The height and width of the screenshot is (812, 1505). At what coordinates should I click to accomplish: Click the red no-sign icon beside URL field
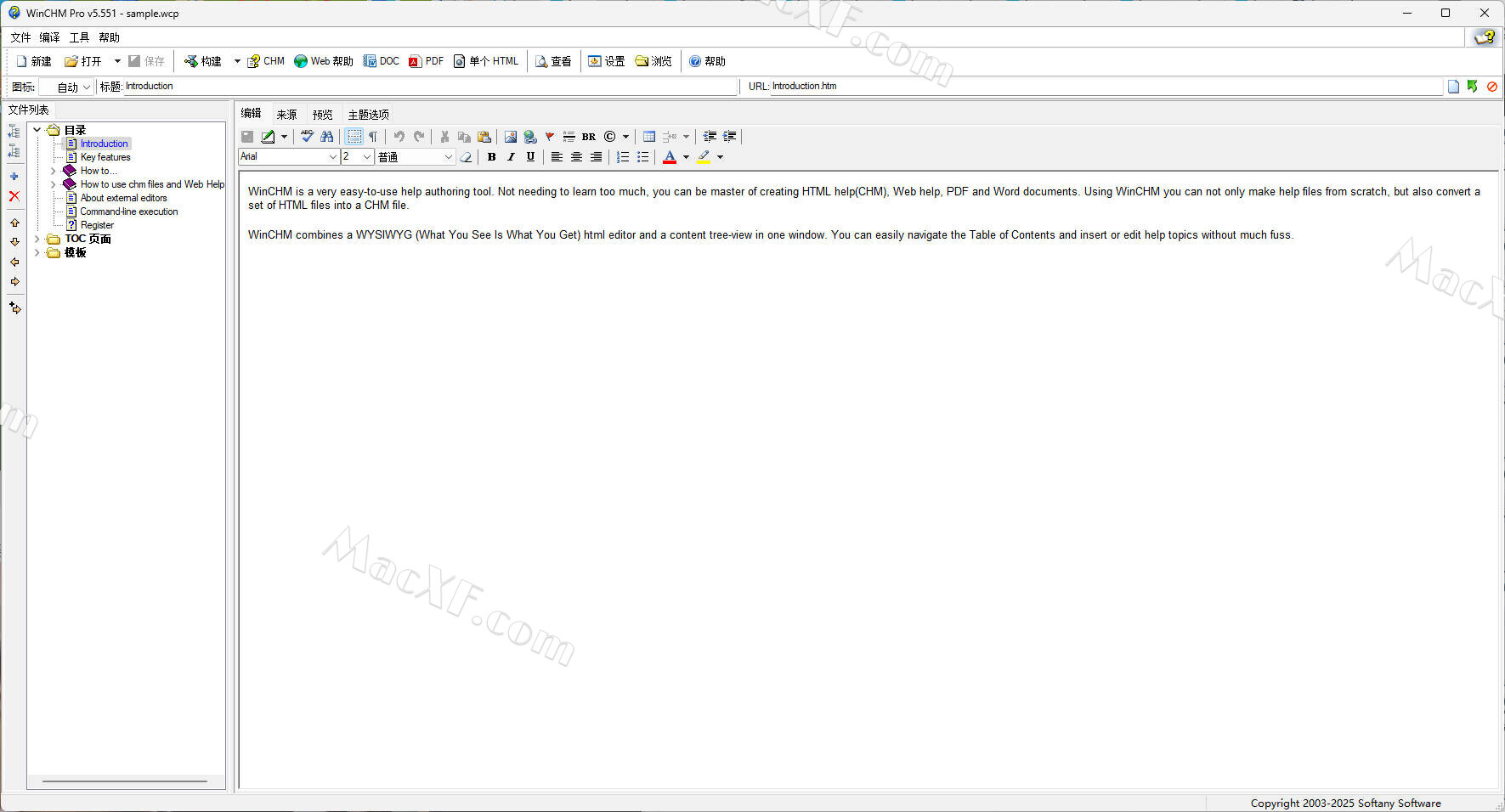coord(1492,87)
